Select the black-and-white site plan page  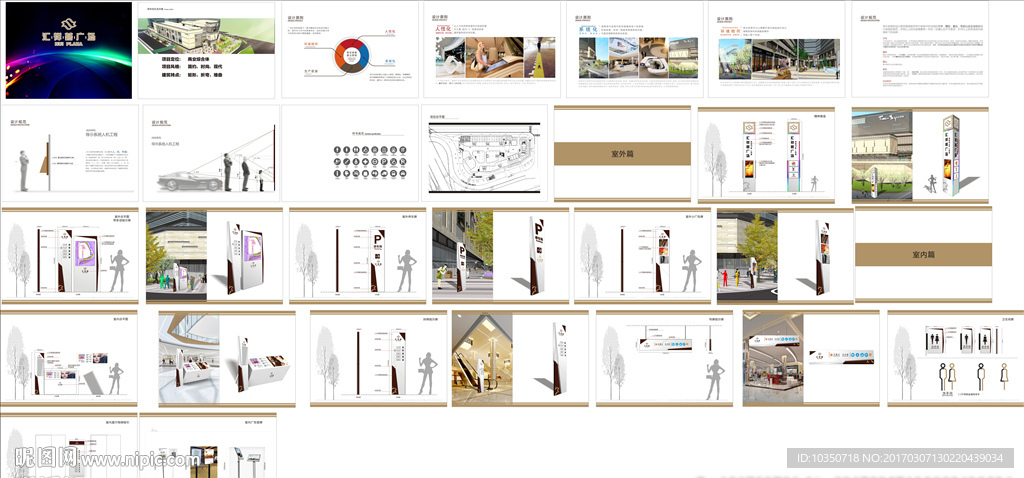click(485, 153)
